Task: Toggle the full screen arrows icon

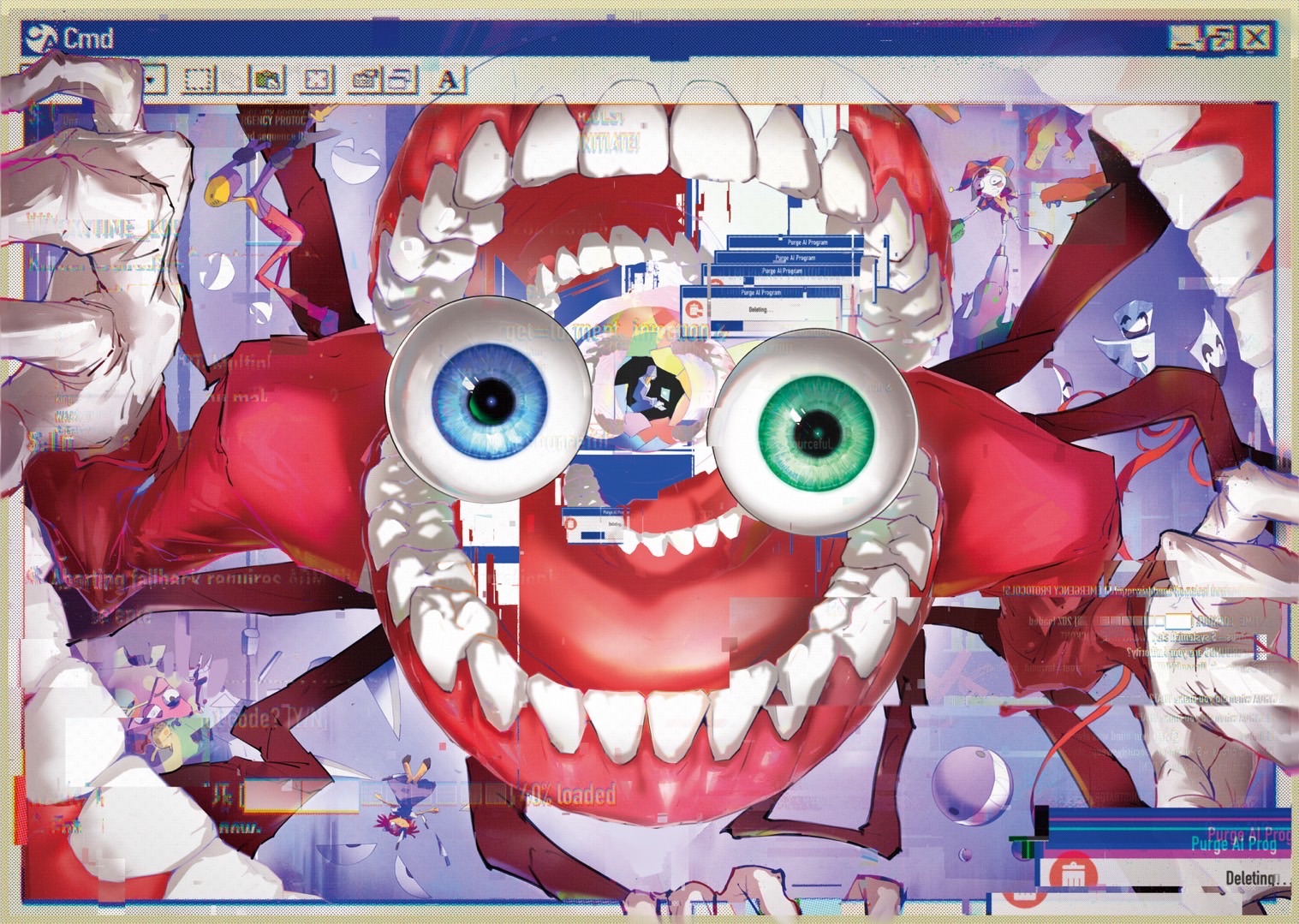Action: click(x=319, y=80)
